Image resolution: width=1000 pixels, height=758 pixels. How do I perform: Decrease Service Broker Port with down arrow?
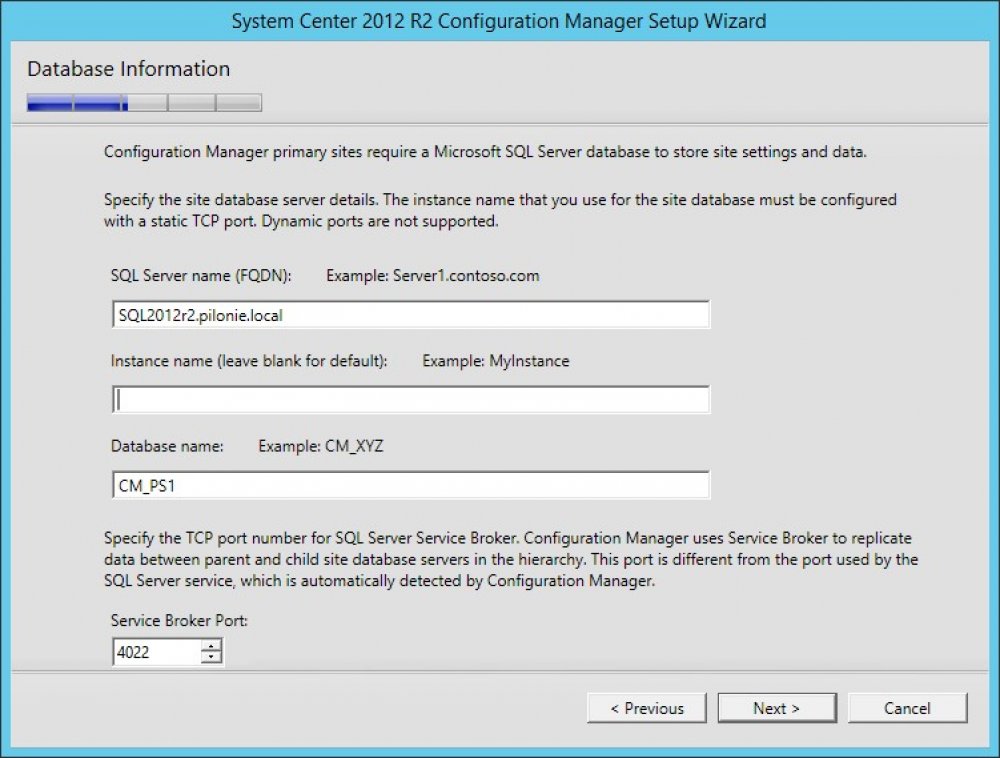[x=211, y=658]
